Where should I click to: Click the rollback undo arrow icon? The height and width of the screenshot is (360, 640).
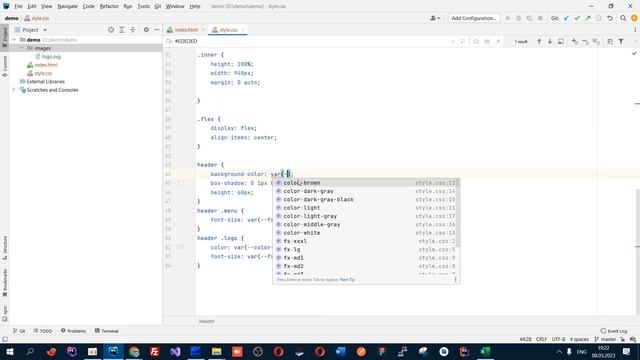pos(610,18)
